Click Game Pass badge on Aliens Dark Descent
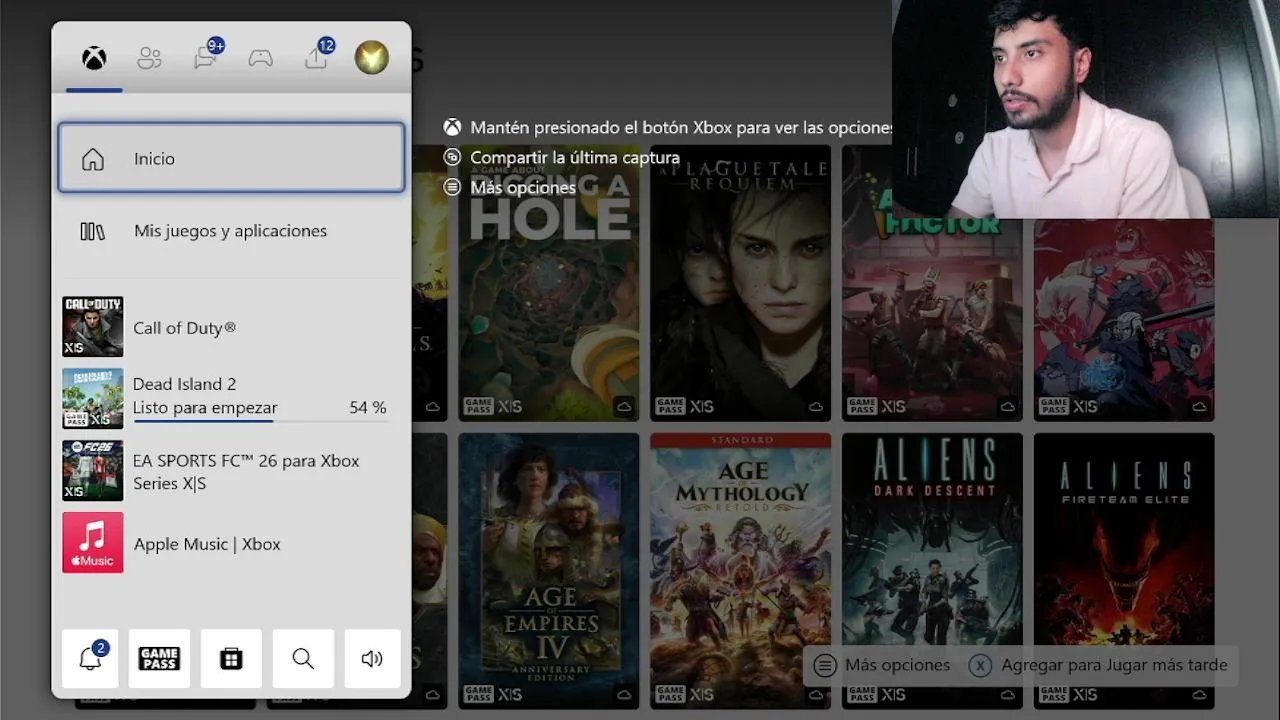Screen dimensions: 1280x720 862,693
